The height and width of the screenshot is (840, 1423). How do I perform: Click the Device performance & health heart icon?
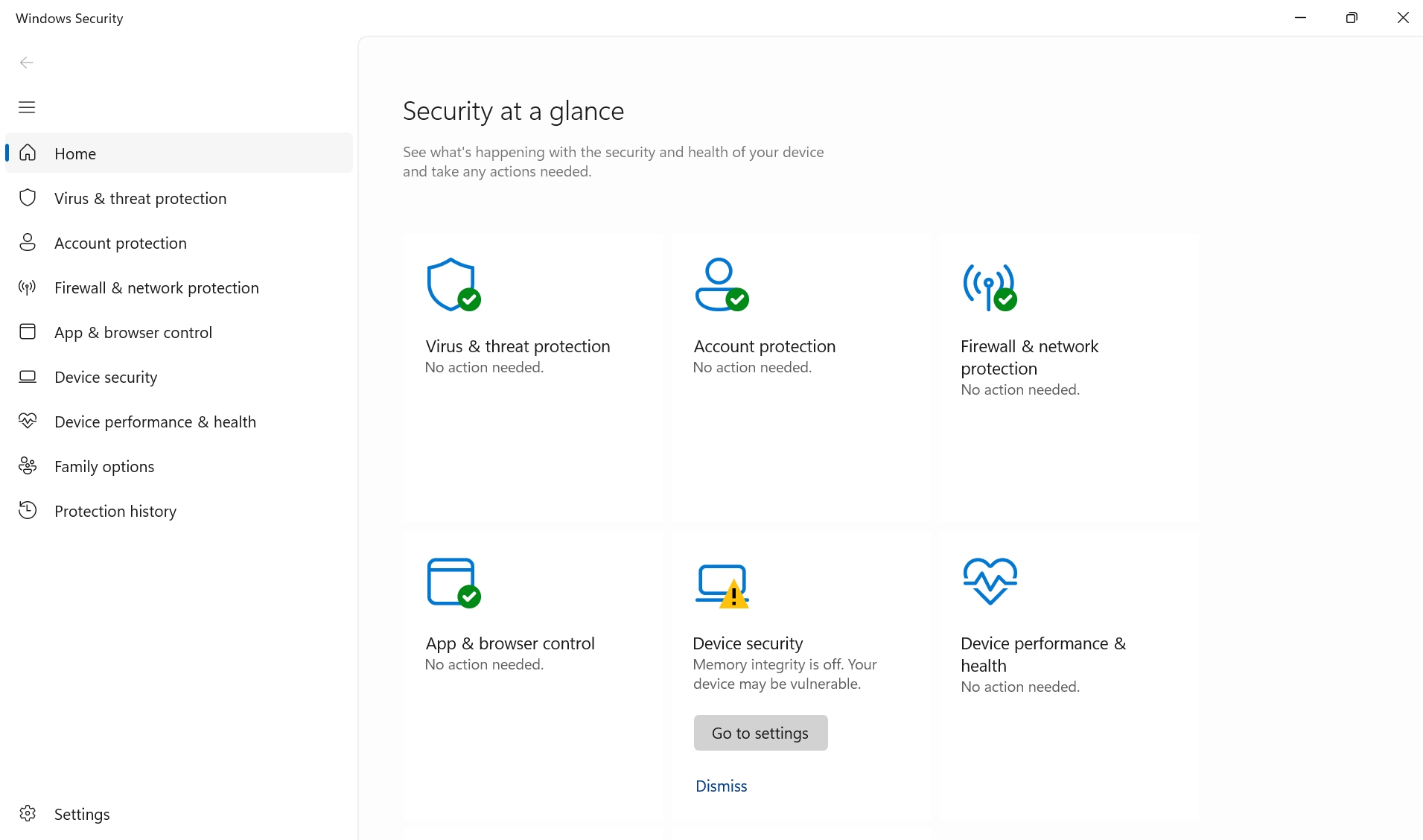click(x=990, y=581)
